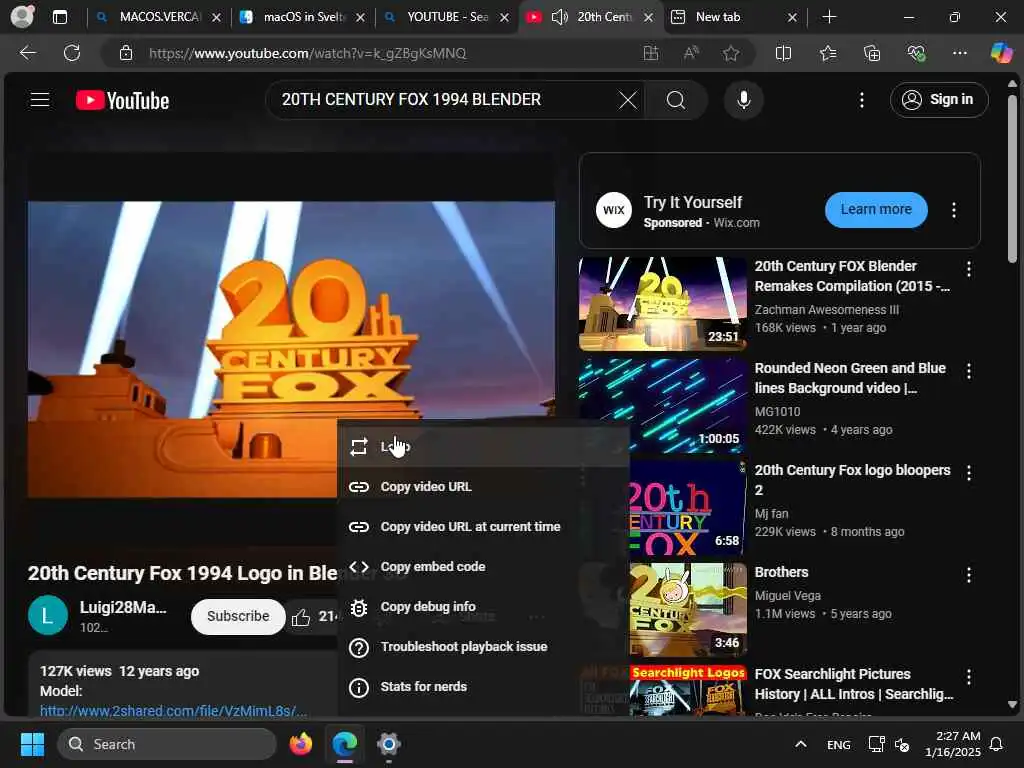
Task: Open more options for logo bloopers 2 video
Action: 968,473
